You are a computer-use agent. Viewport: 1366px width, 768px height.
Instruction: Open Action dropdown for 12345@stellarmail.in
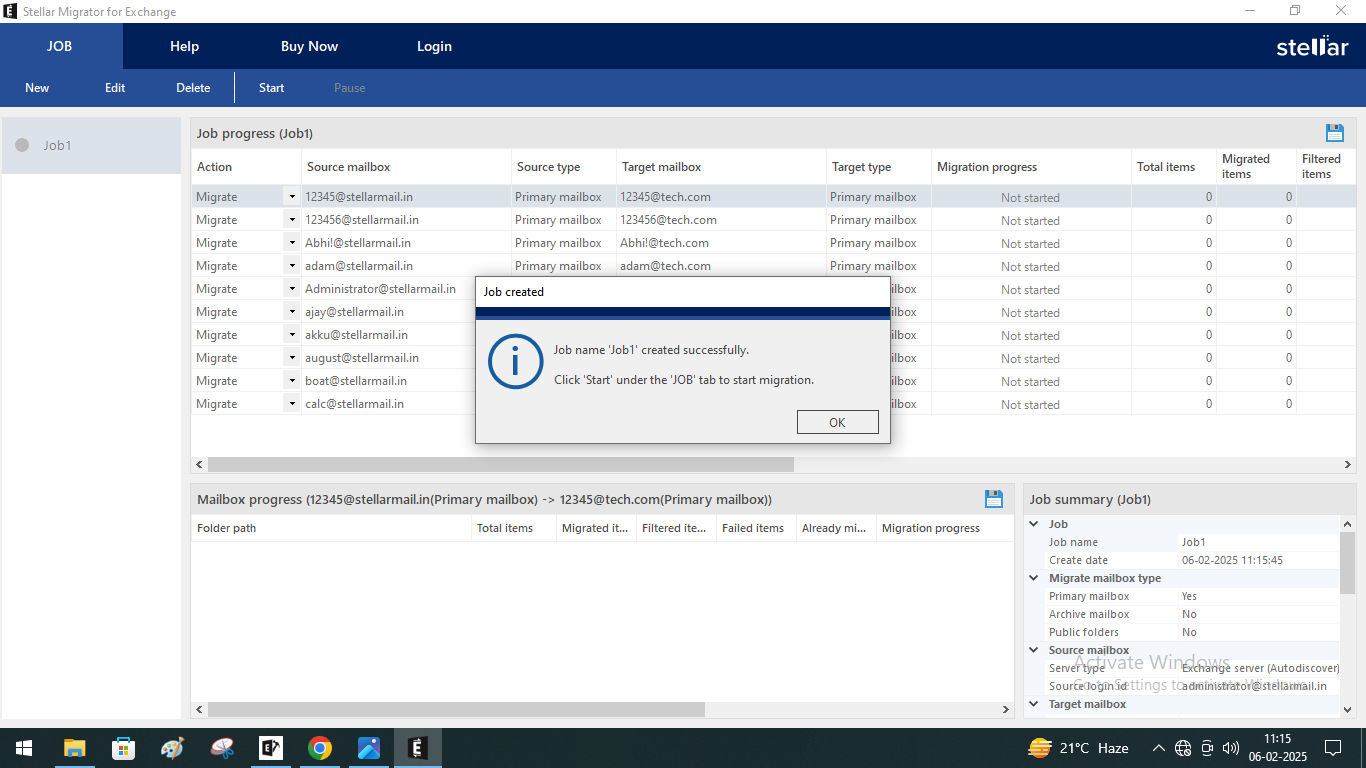pyautogui.click(x=292, y=197)
